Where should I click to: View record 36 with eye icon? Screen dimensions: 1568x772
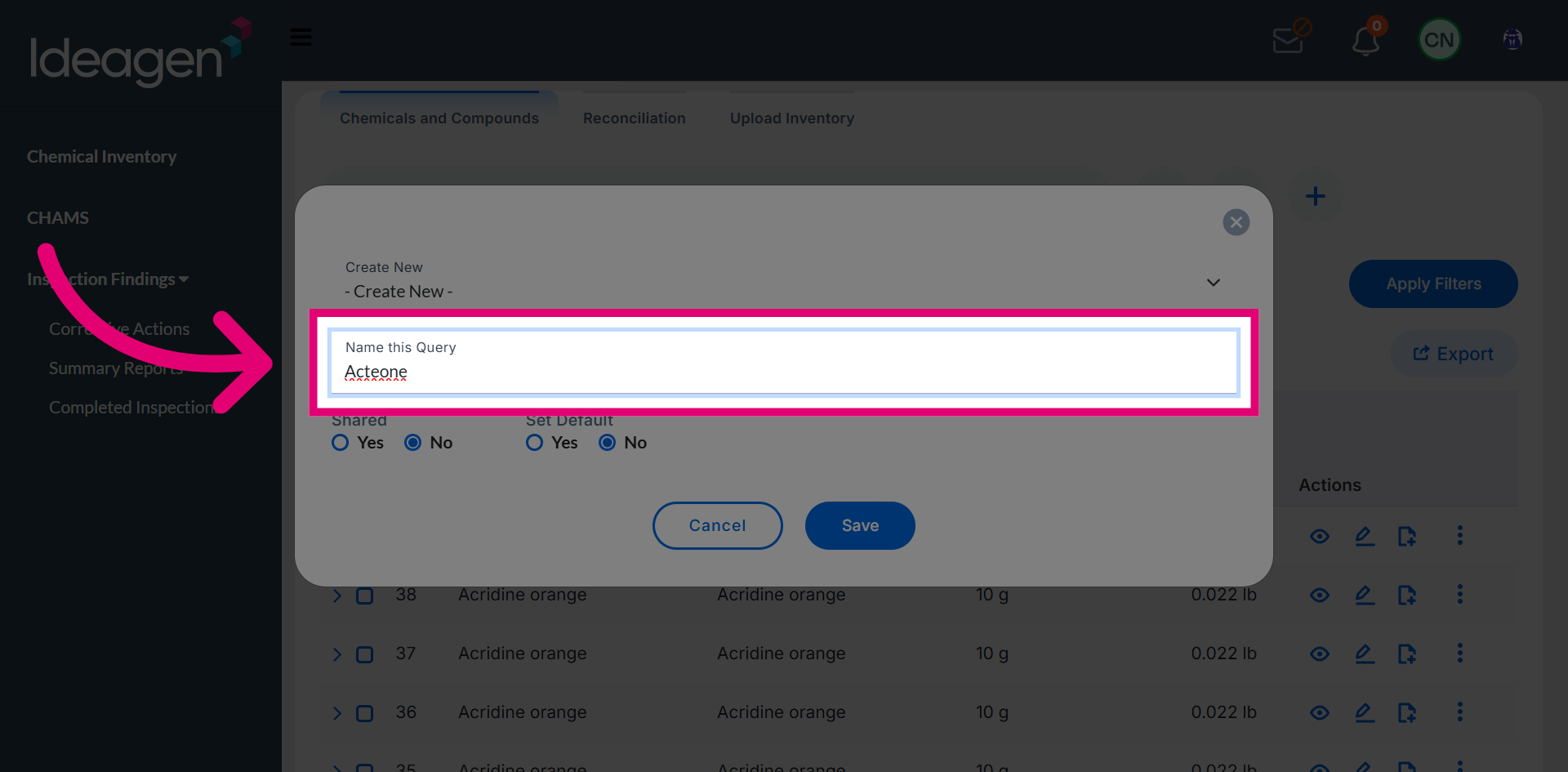1320,713
